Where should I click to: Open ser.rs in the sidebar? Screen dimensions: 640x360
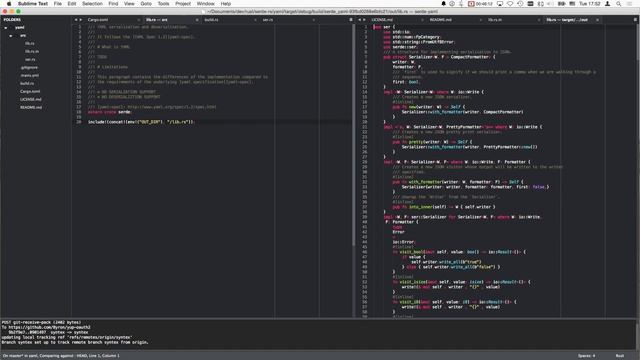point(30,60)
